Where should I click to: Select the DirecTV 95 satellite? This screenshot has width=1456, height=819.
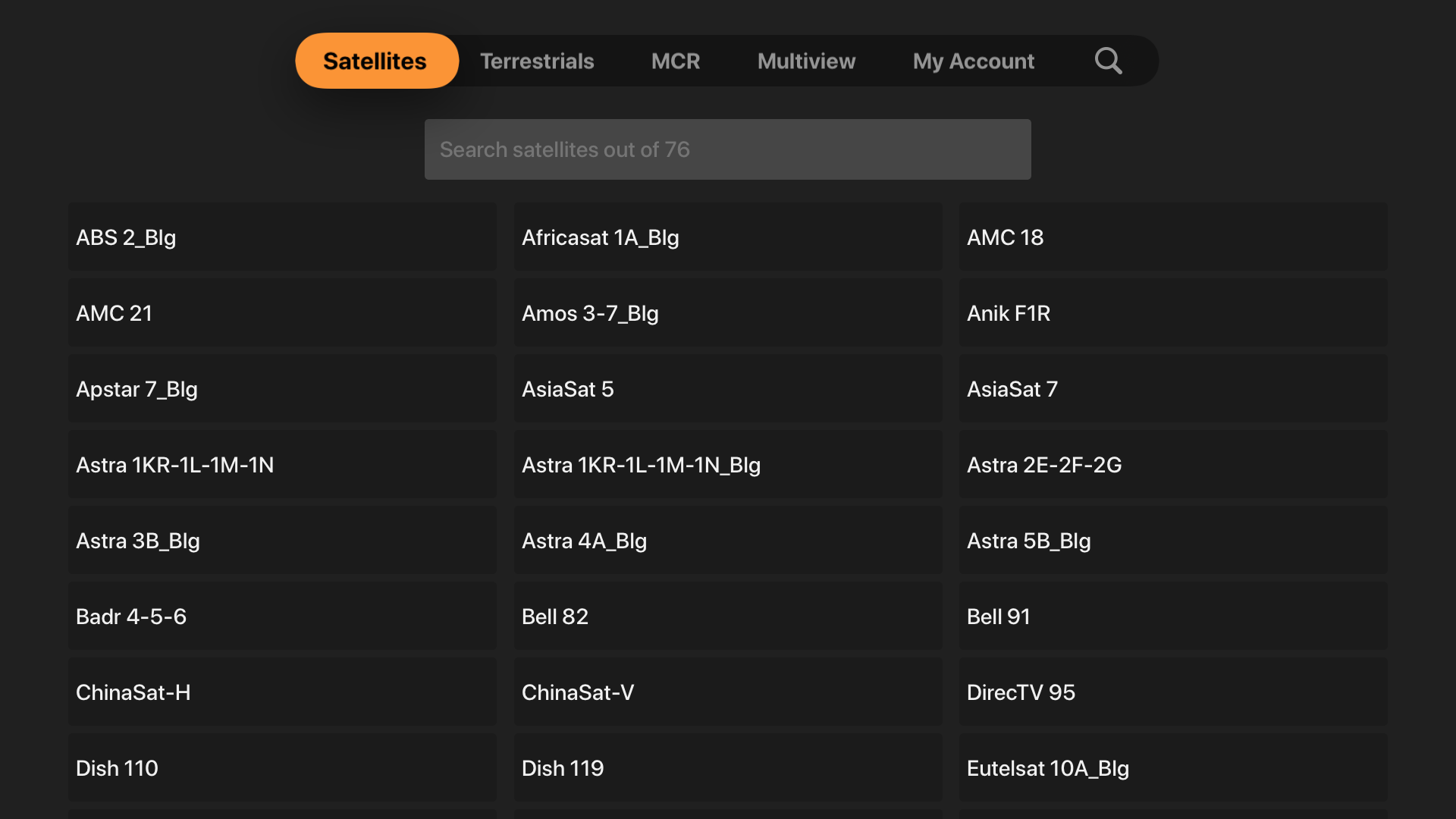(x=1174, y=692)
